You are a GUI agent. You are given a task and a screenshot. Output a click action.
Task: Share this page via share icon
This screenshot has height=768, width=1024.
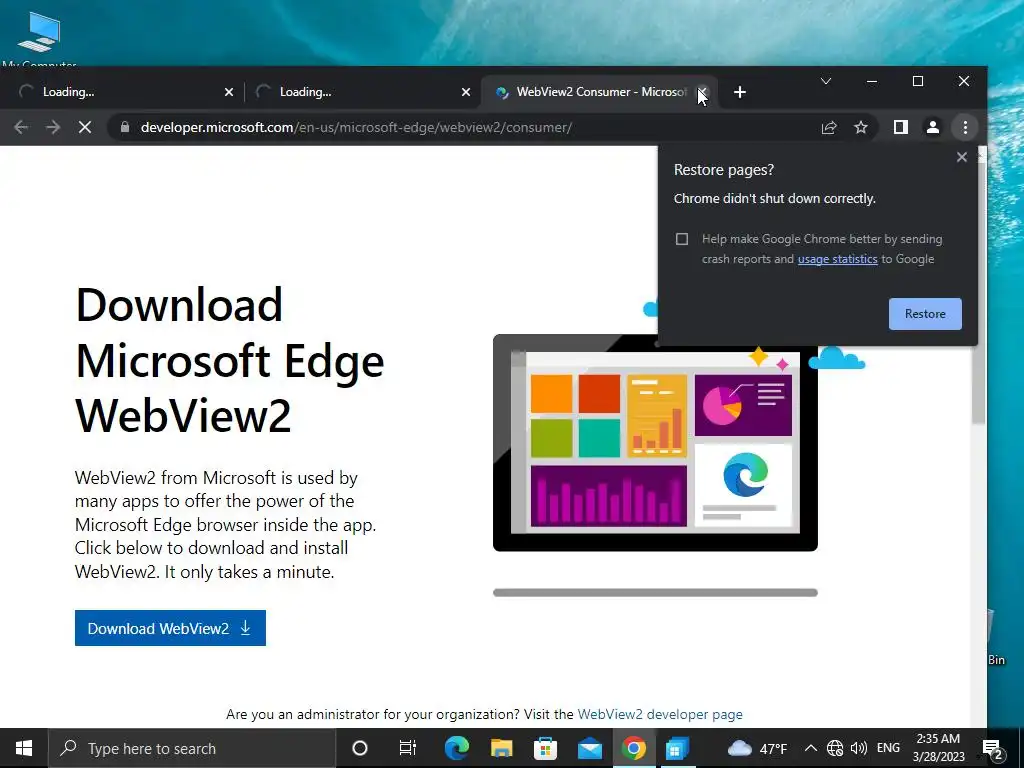(x=829, y=127)
